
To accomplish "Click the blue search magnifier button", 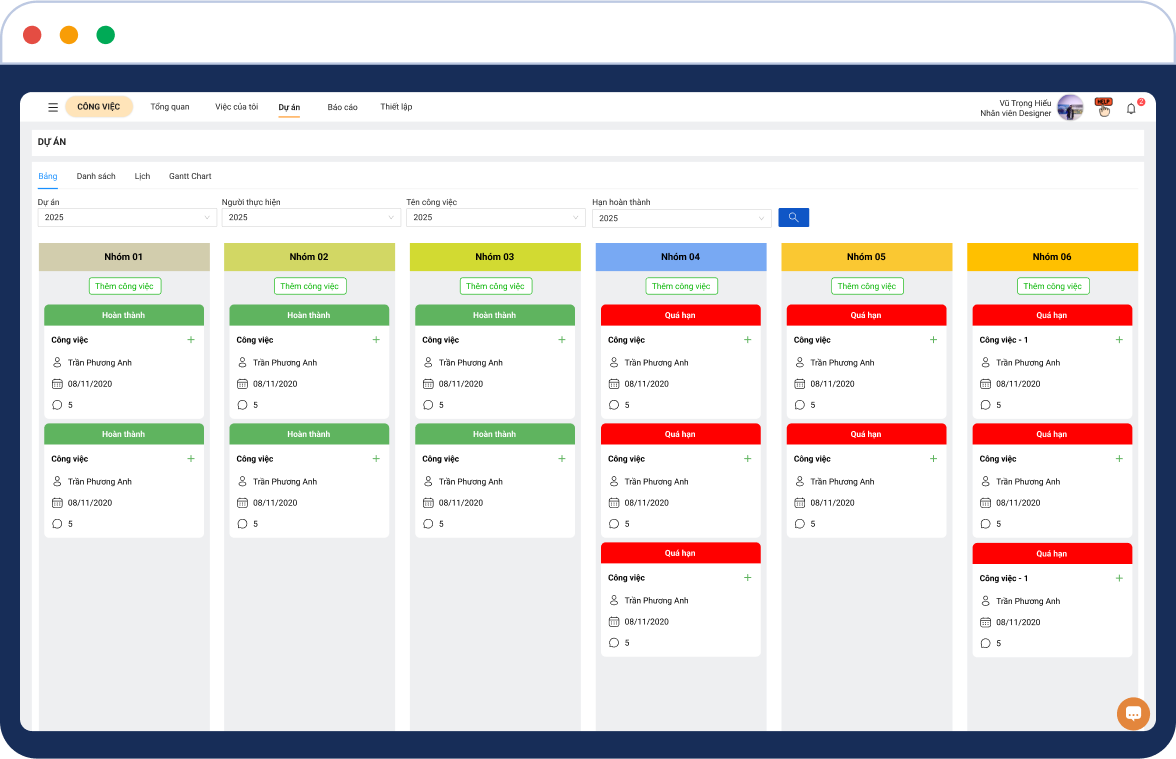I will click(793, 217).
